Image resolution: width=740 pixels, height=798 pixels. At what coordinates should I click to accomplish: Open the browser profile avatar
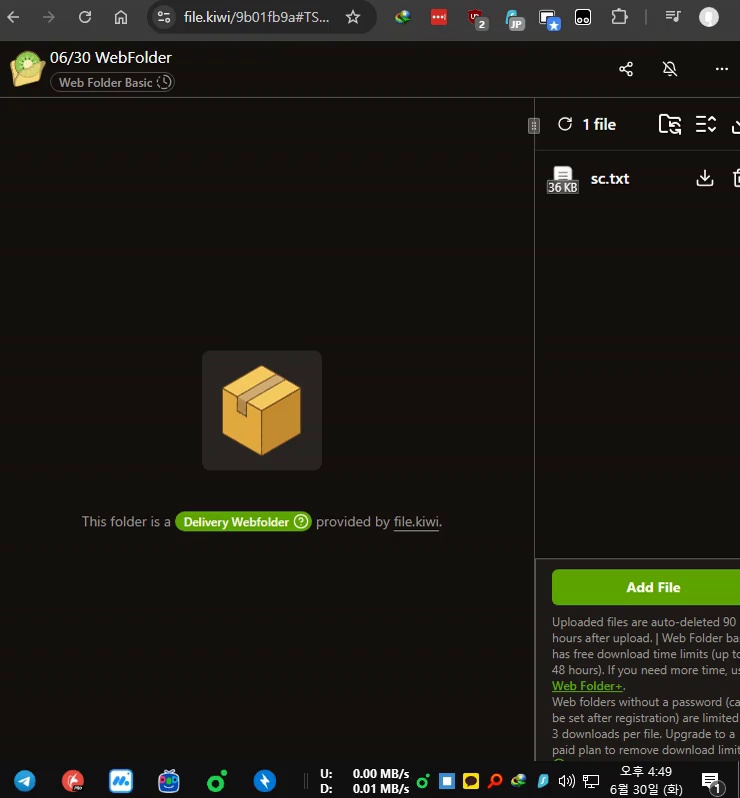coord(708,17)
